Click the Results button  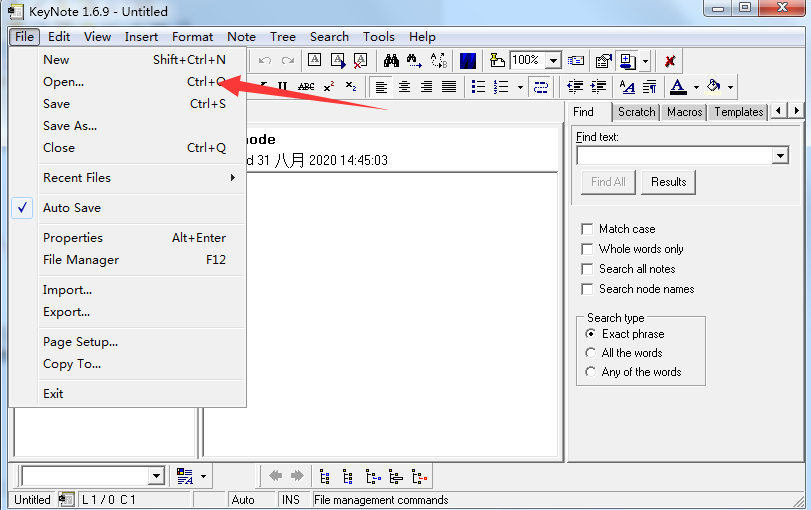click(668, 182)
